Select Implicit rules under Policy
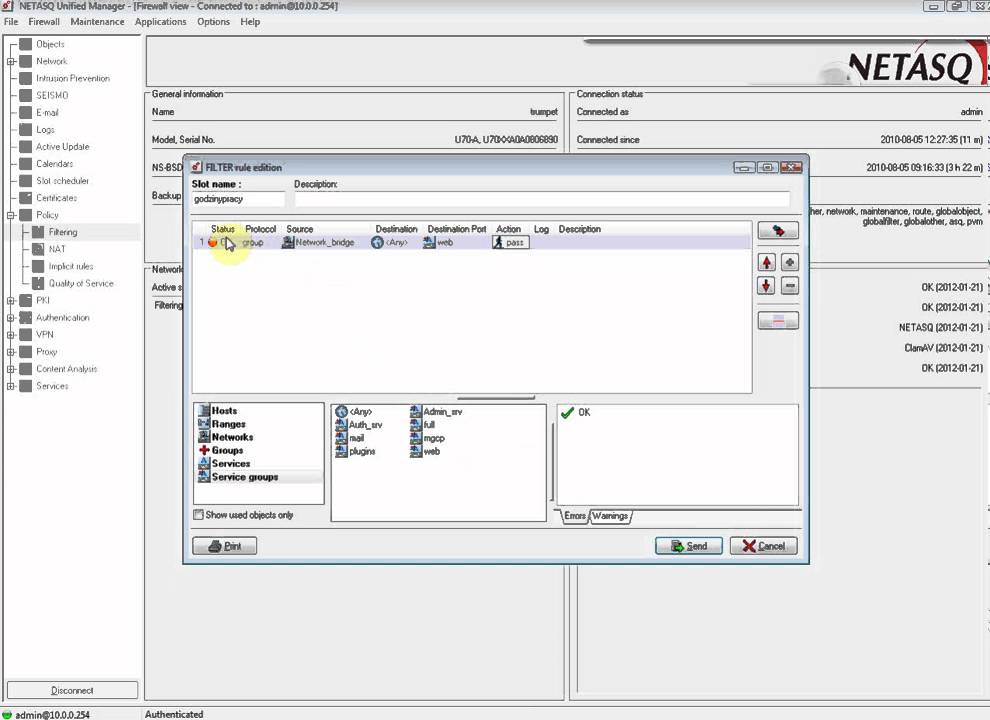The image size is (990, 720). [71, 266]
